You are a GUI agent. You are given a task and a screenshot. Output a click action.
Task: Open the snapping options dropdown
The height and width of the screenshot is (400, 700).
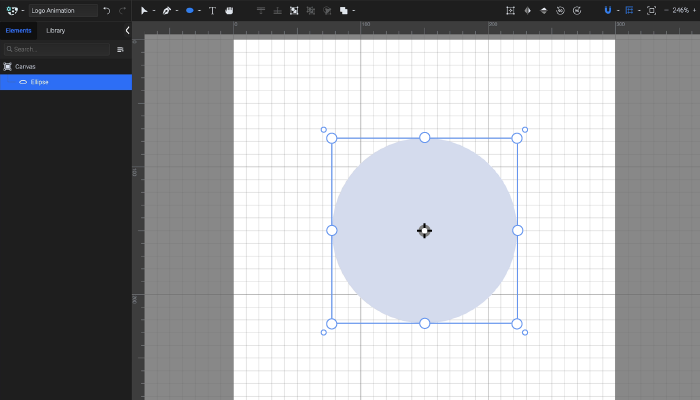click(618, 10)
